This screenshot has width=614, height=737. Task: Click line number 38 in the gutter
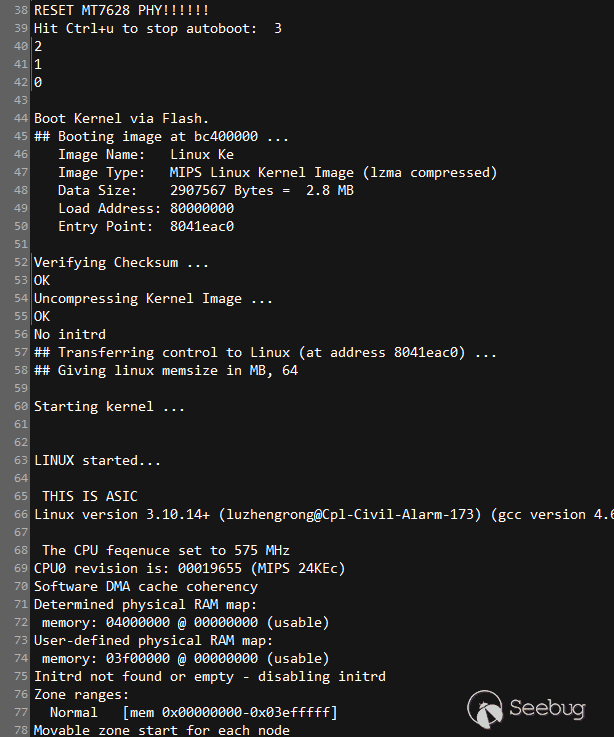(x=21, y=10)
